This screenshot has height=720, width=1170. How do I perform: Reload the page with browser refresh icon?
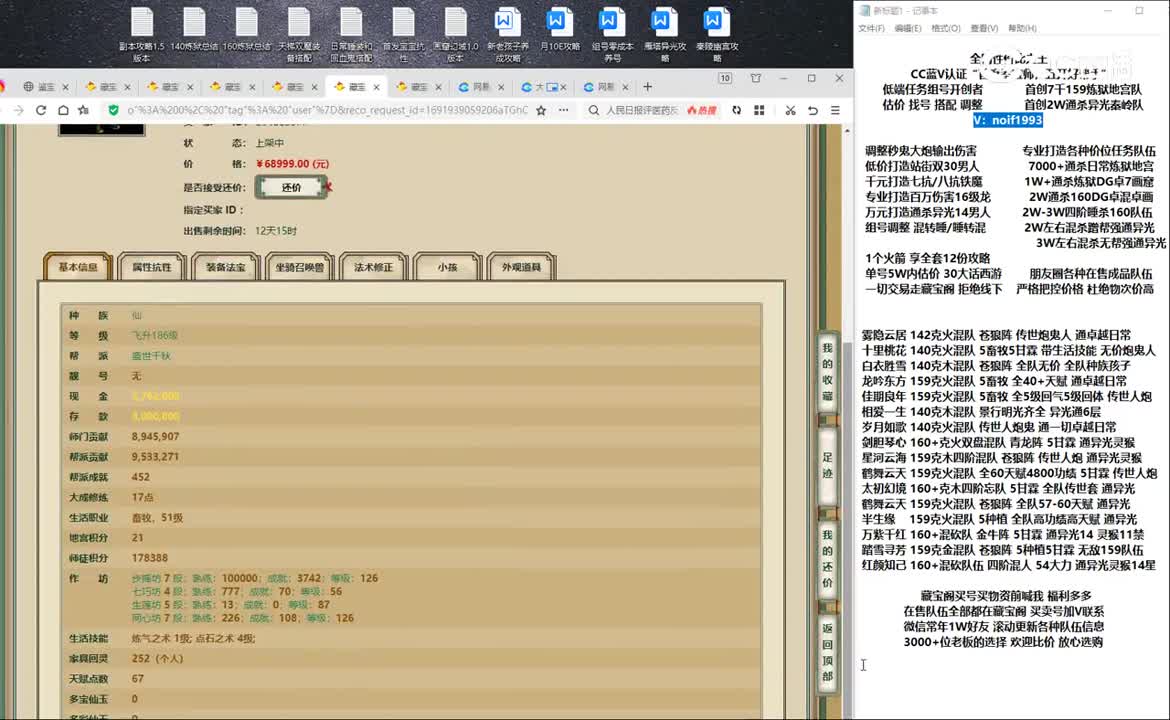coord(40,110)
